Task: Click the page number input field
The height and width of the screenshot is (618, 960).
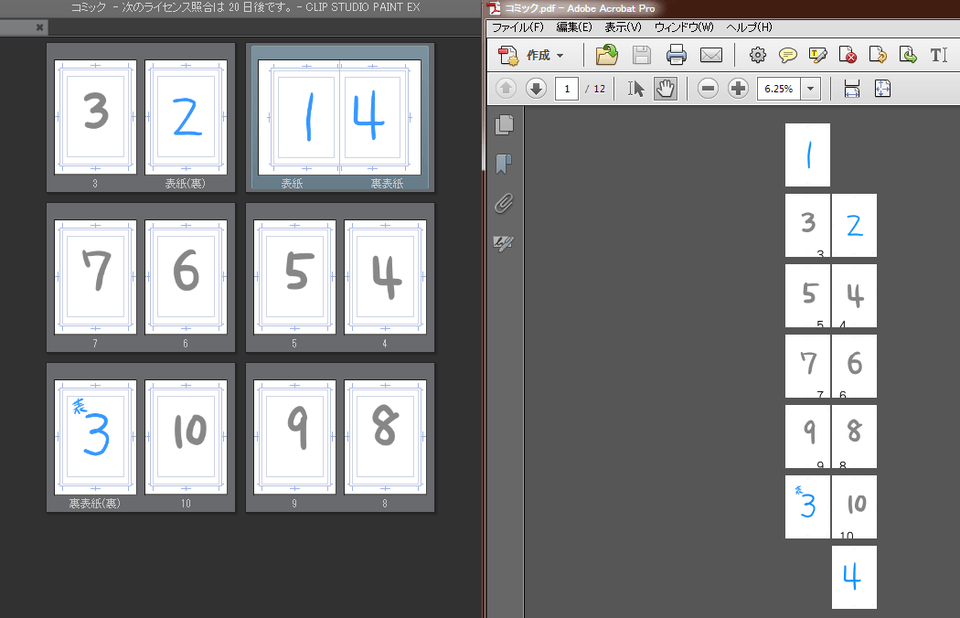Action: (x=568, y=89)
